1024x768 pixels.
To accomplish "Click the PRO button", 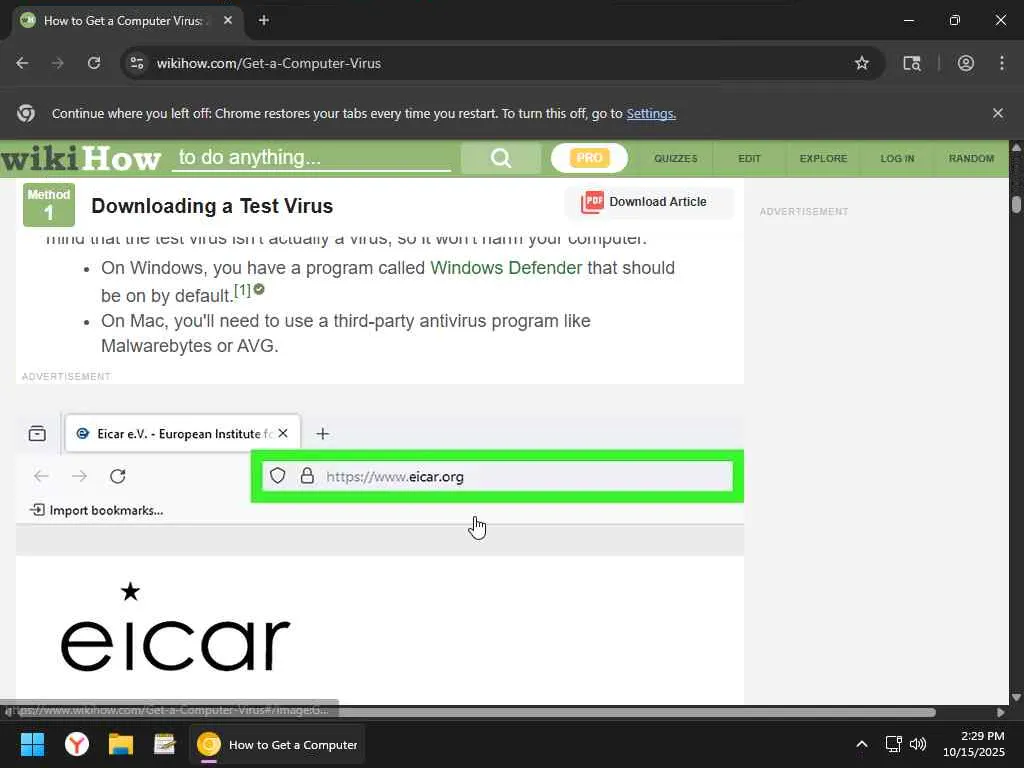I will pos(589,158).
